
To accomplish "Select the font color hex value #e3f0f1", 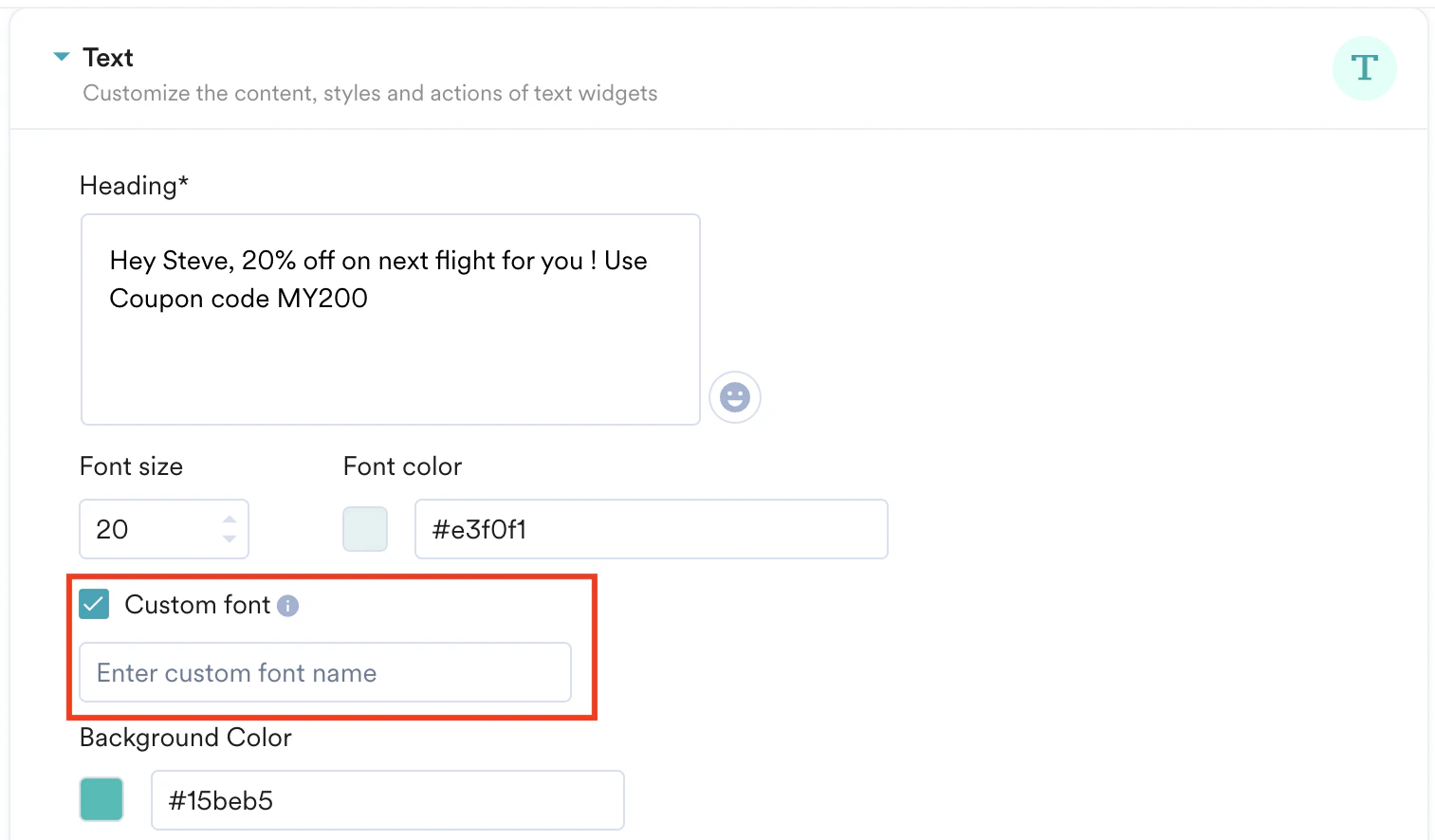I will point(651,529).
